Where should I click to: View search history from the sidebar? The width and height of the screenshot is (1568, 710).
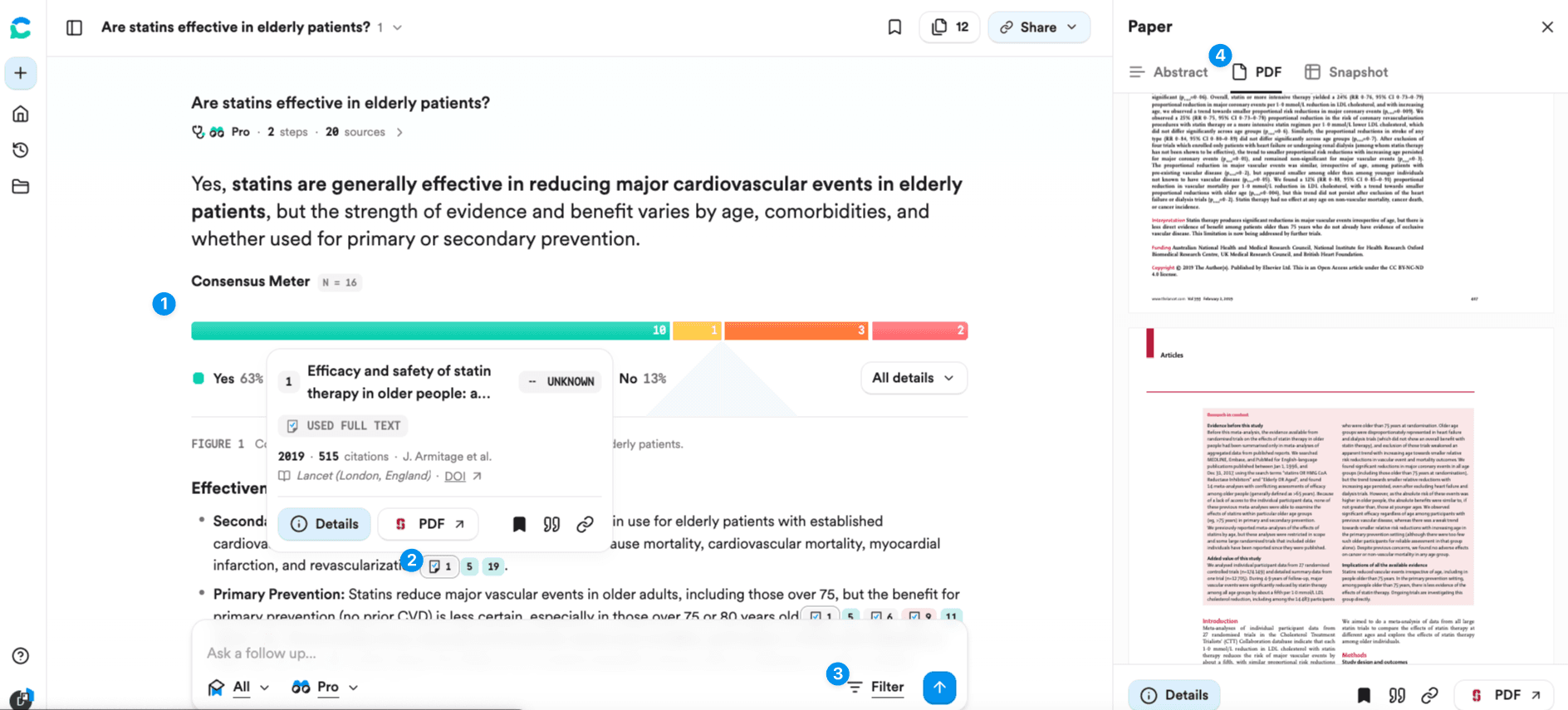tap(21, 150)
